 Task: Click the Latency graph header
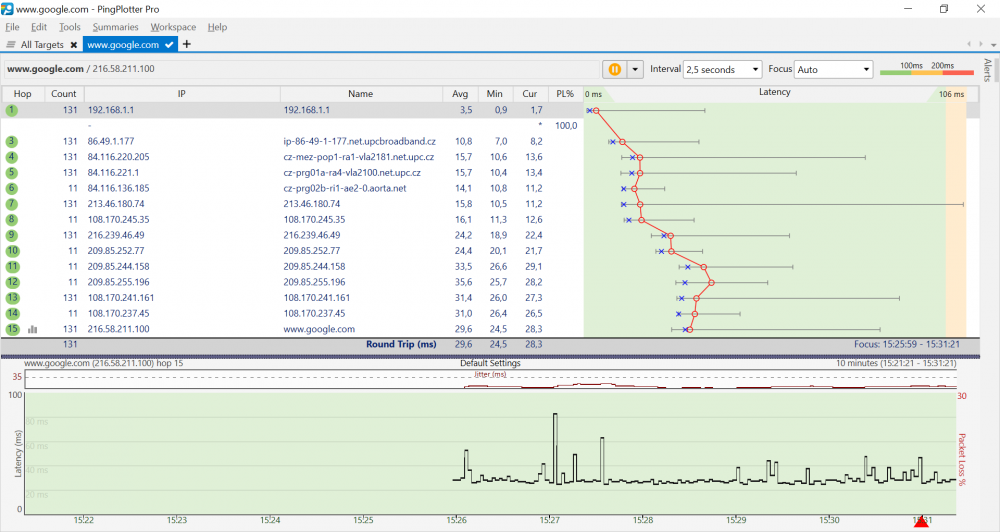774,92
